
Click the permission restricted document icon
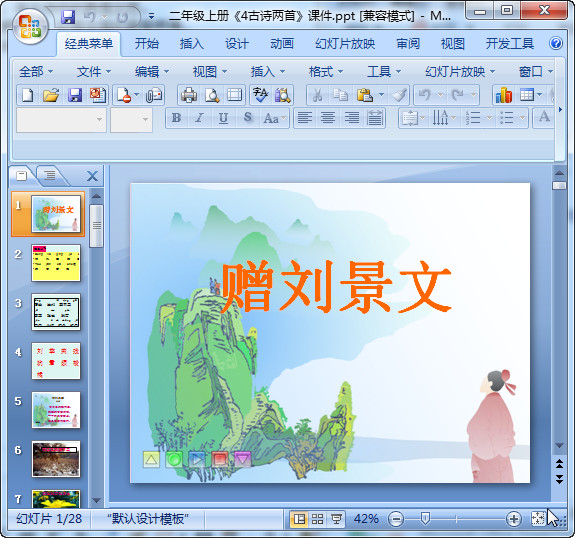point(124,95)
